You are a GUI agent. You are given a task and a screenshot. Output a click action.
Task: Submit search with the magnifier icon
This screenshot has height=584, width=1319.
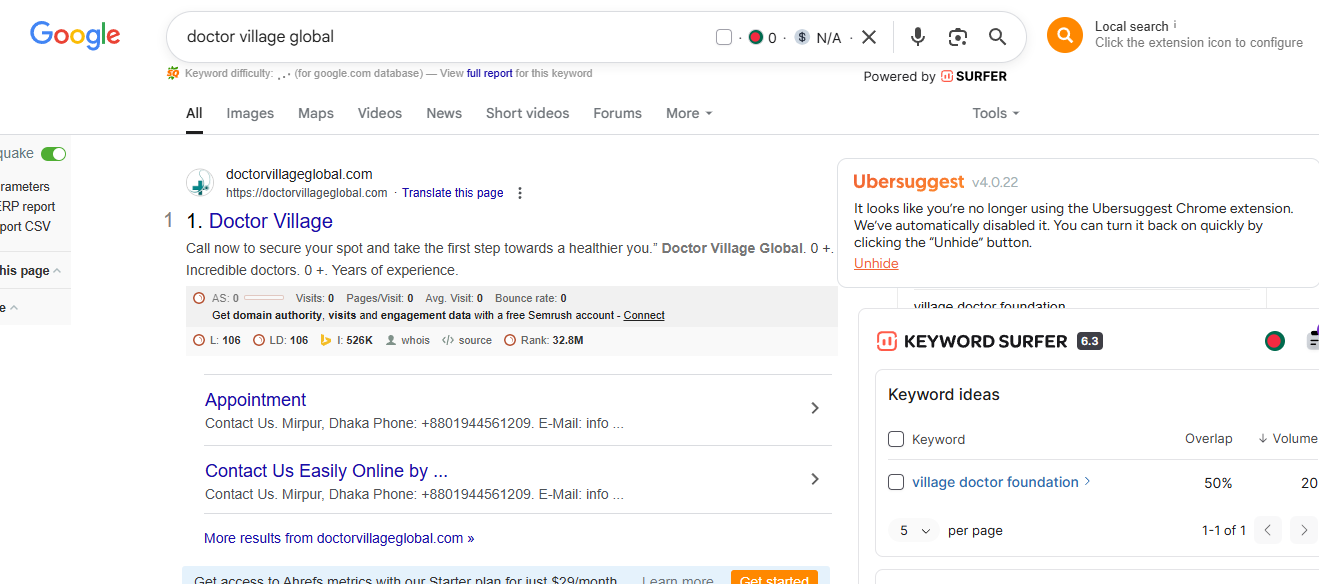click(x=997, y=37)
